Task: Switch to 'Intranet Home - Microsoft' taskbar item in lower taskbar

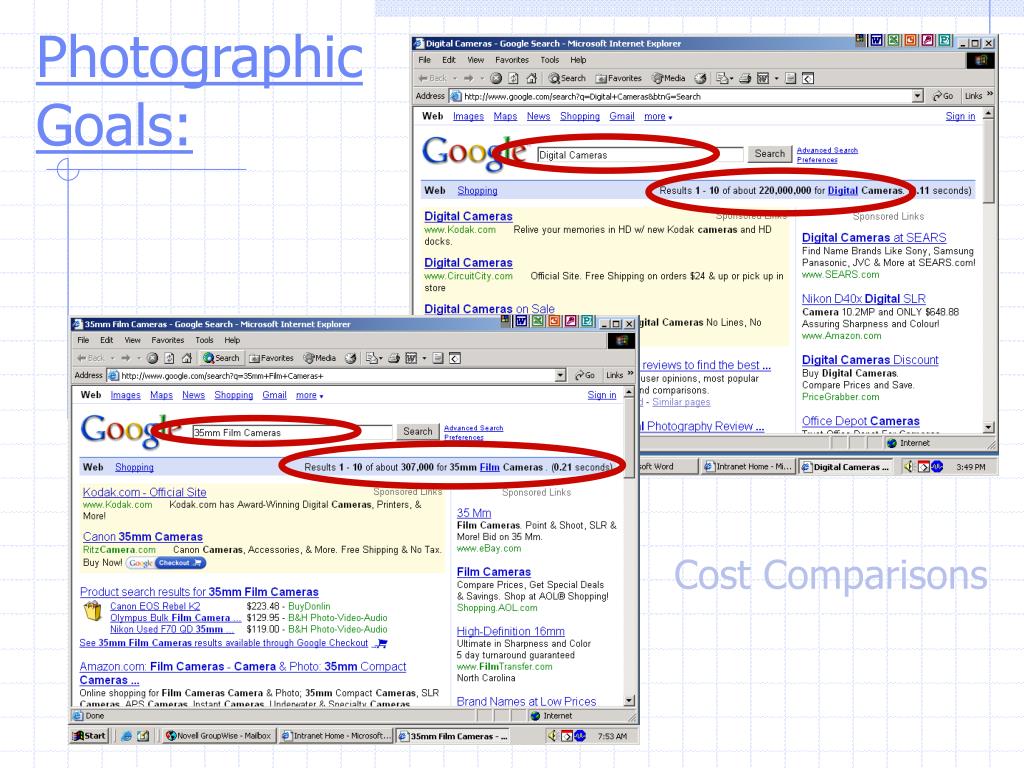Action: [x=336, y=735]
